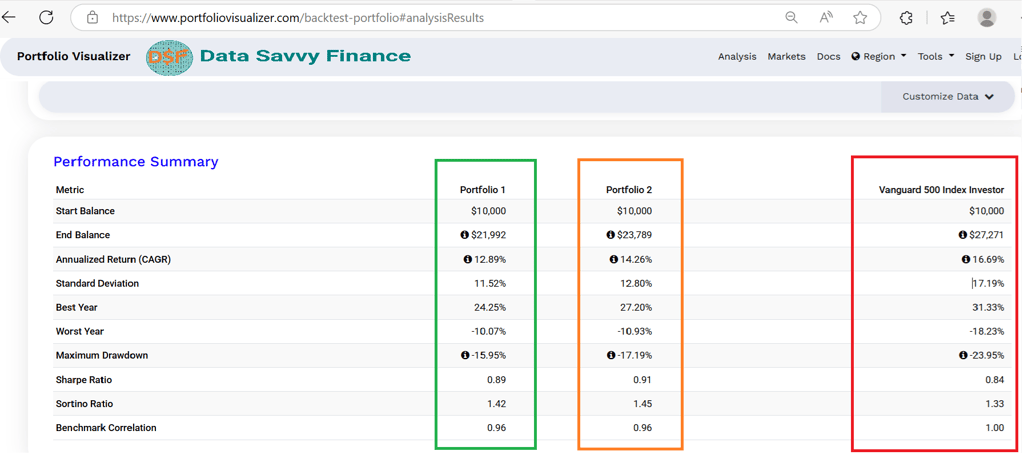Click the Vanguard 500 Index Investor header

click(941, 190)
